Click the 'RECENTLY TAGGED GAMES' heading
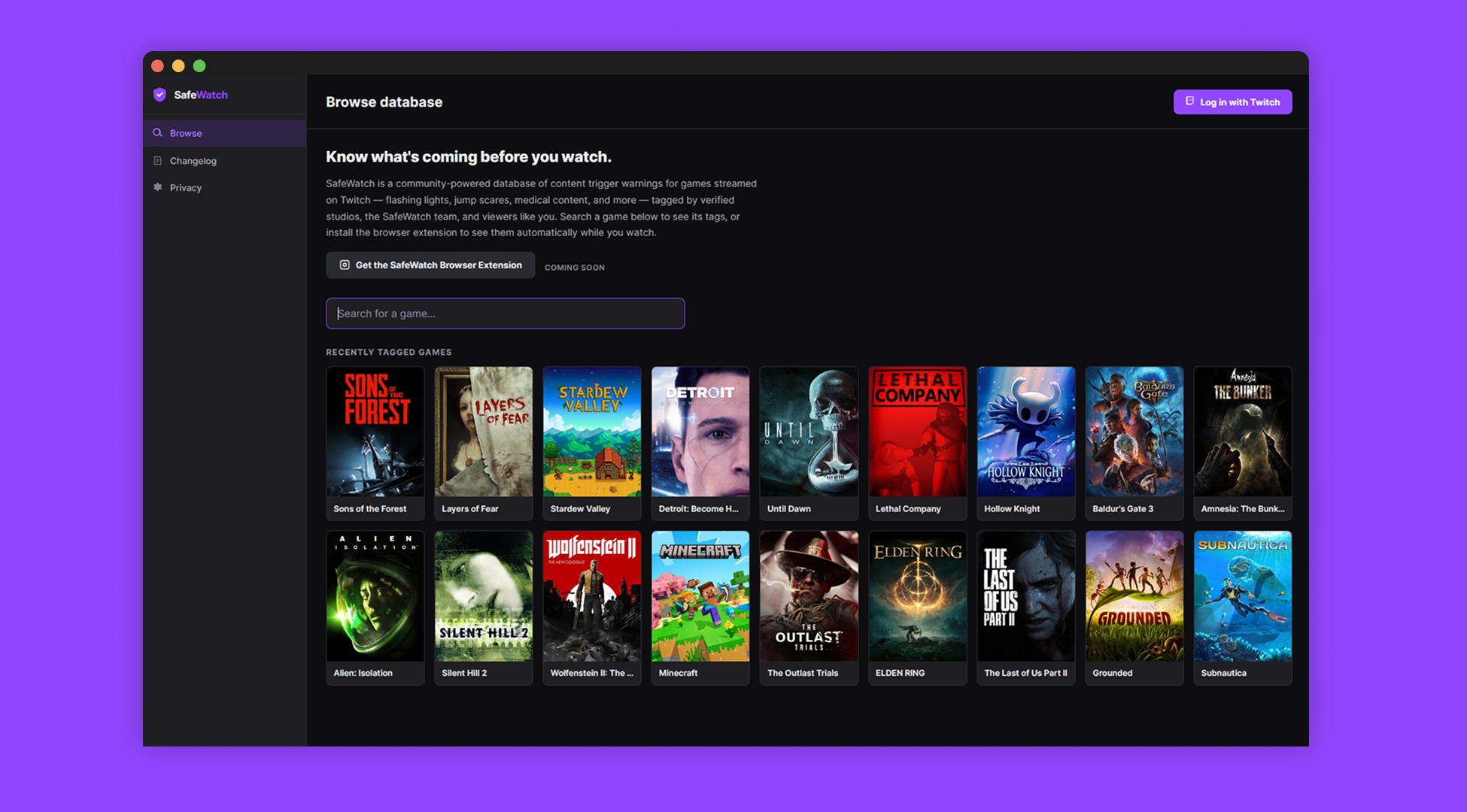This screenshot has height=812, width=1467. pyautogui.click(x=388, y=352)
